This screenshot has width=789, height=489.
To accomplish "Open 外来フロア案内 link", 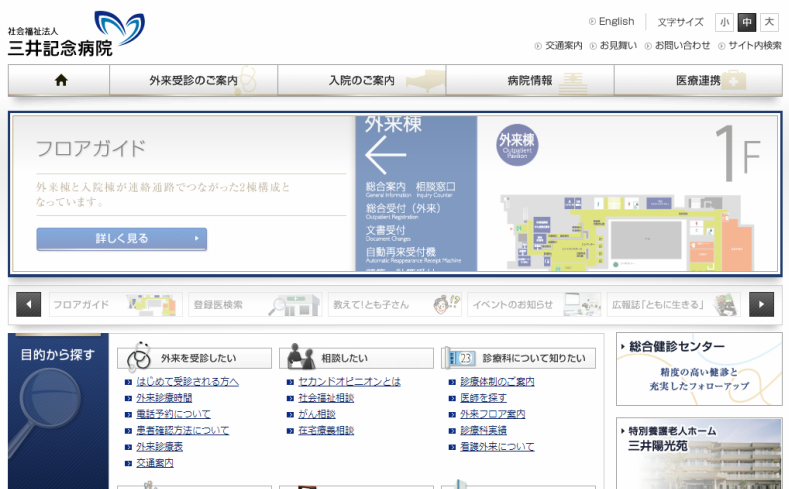I will 493,414.
